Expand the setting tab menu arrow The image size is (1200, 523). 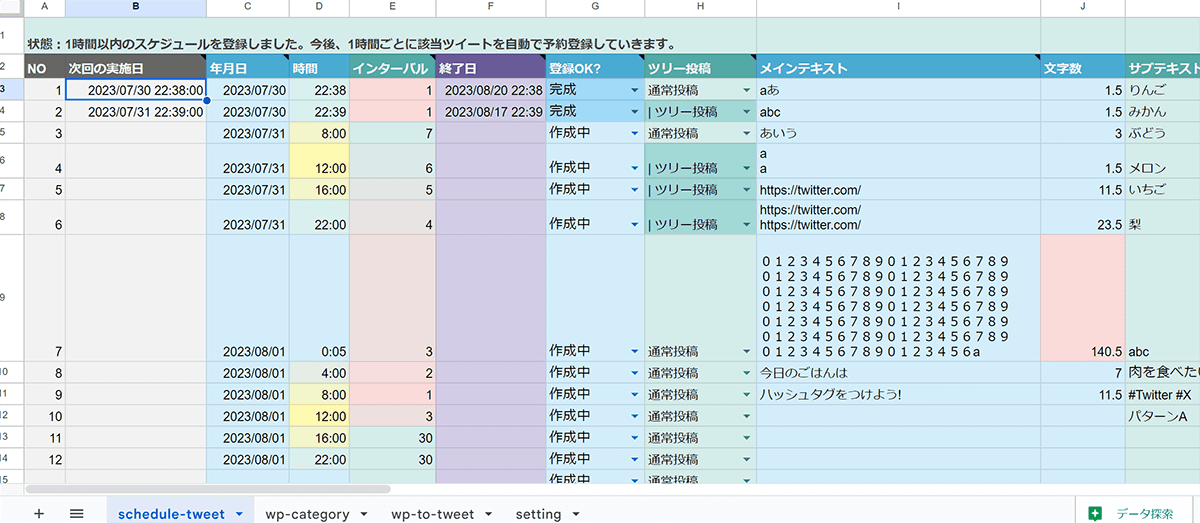tap(576, 514)
